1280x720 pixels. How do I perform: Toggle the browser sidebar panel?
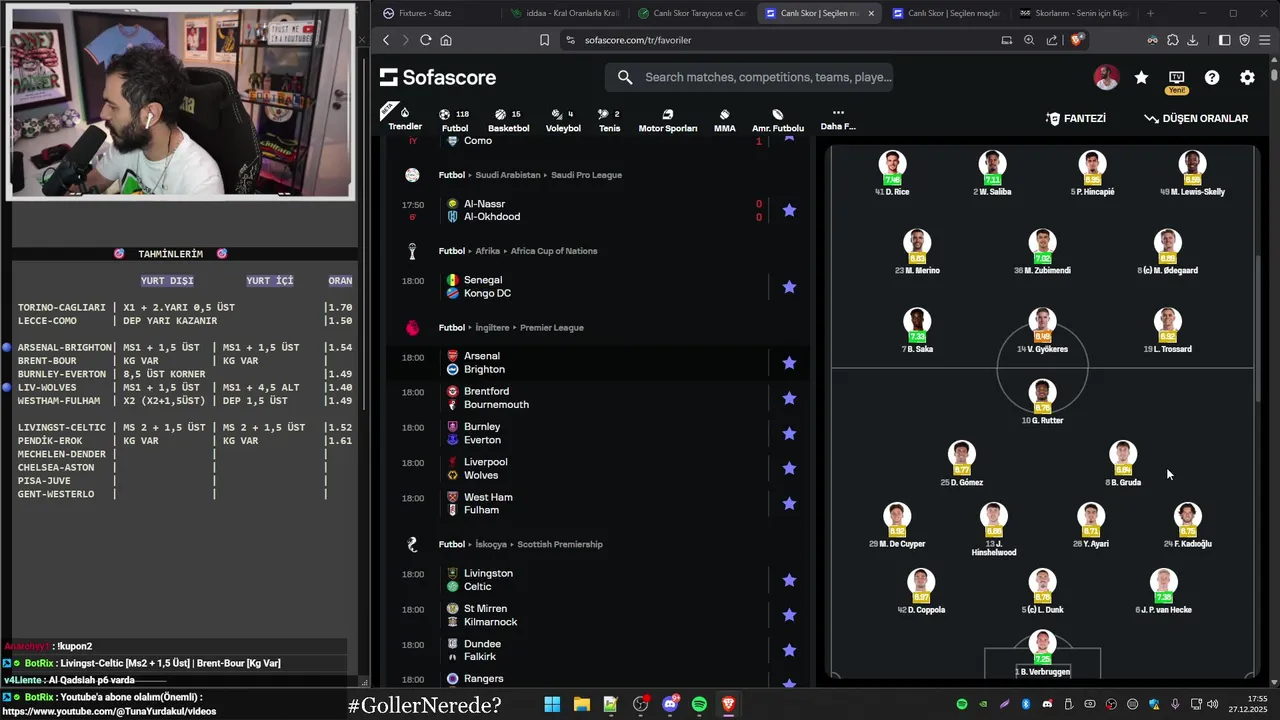pos(1224,40)
